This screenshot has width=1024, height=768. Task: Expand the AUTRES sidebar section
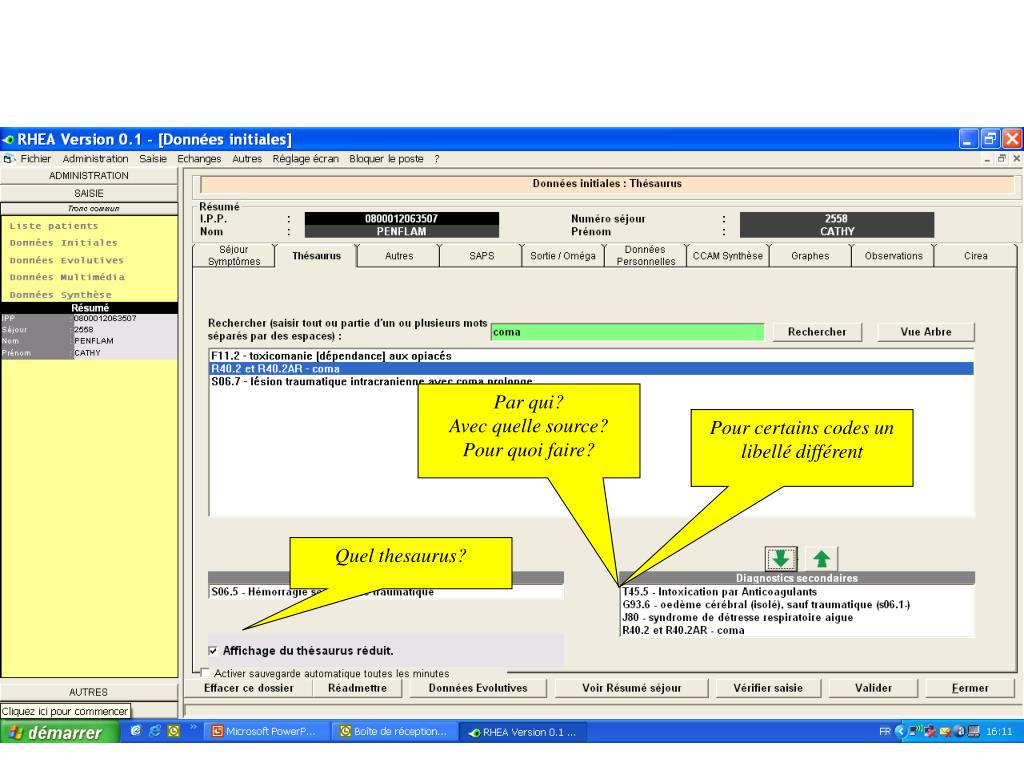tap(89, 692)
